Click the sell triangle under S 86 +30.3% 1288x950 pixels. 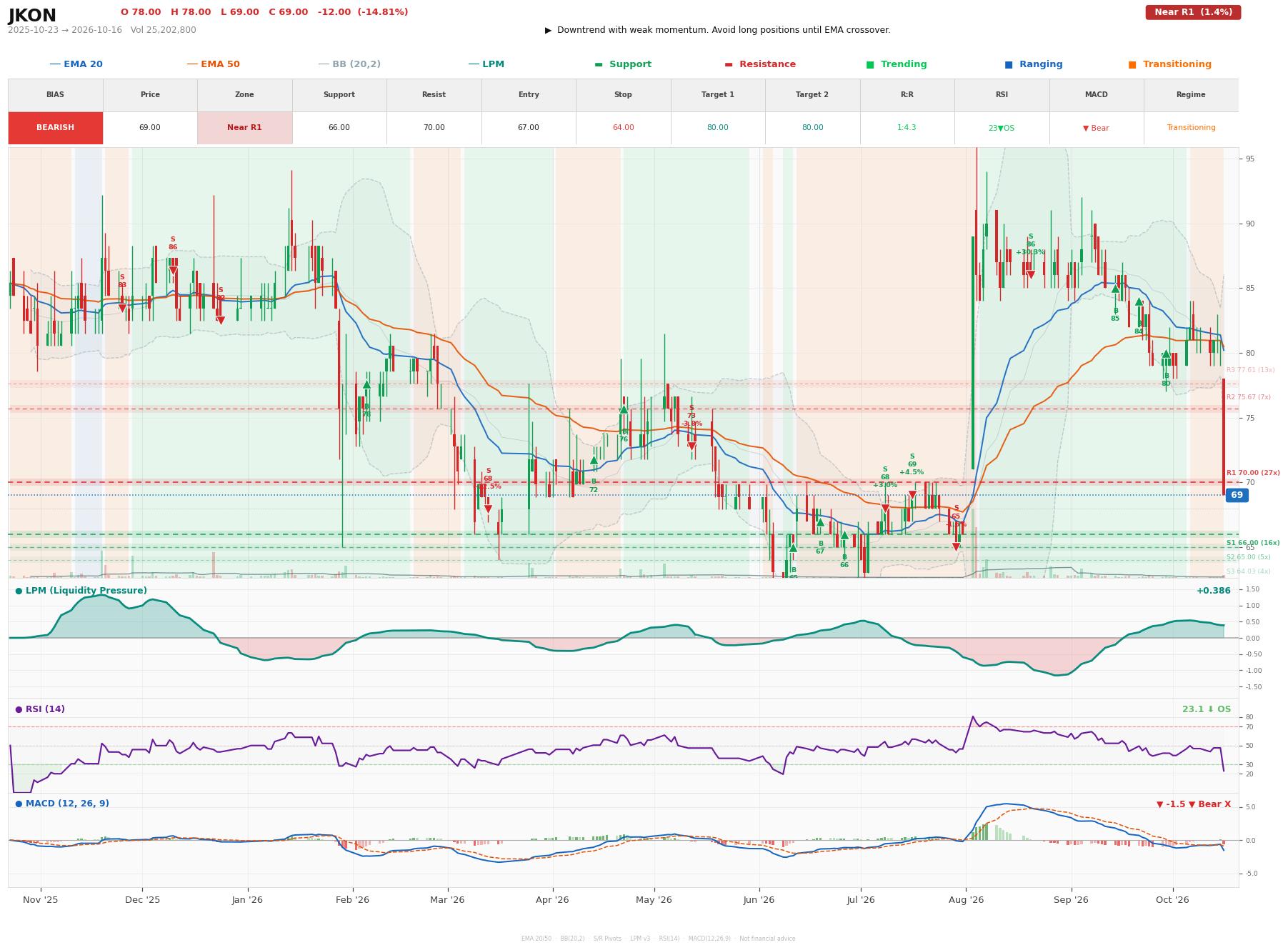1030,275
